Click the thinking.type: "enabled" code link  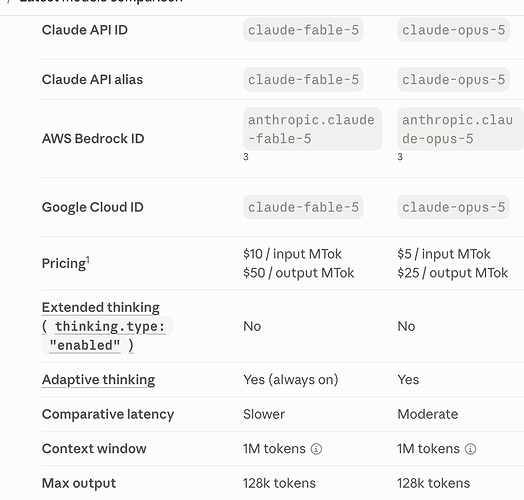108,336
